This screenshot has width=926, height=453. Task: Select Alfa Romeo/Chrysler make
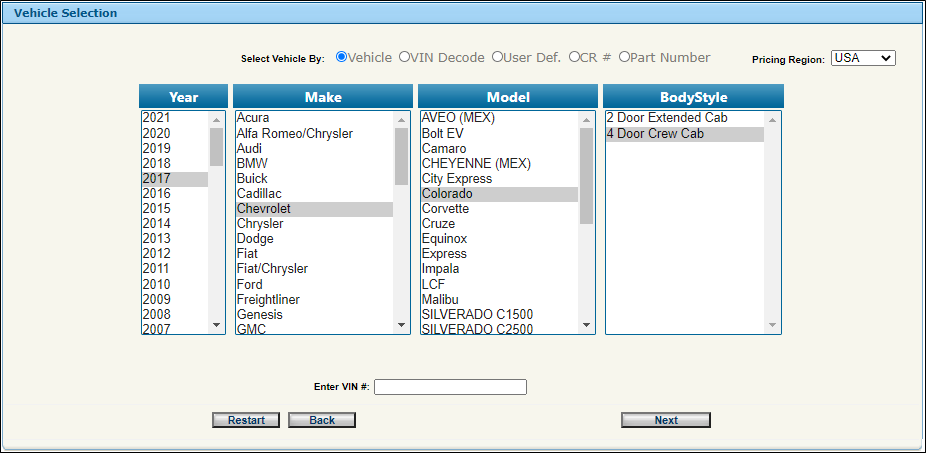pos(314,133)
